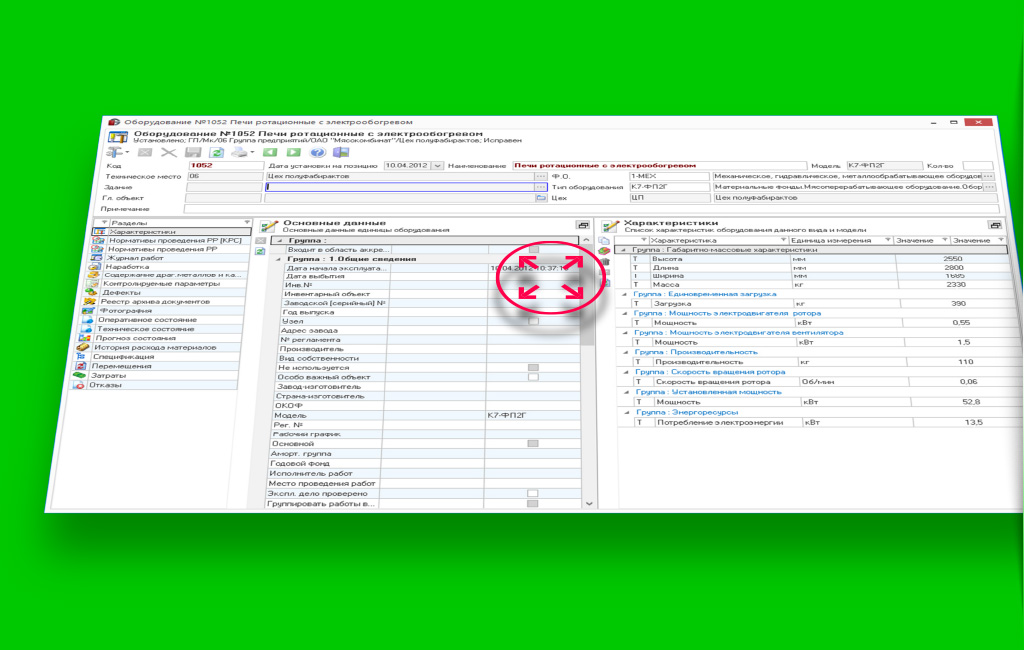Open filter dropdown on Единица измерения column

(888, 240)
